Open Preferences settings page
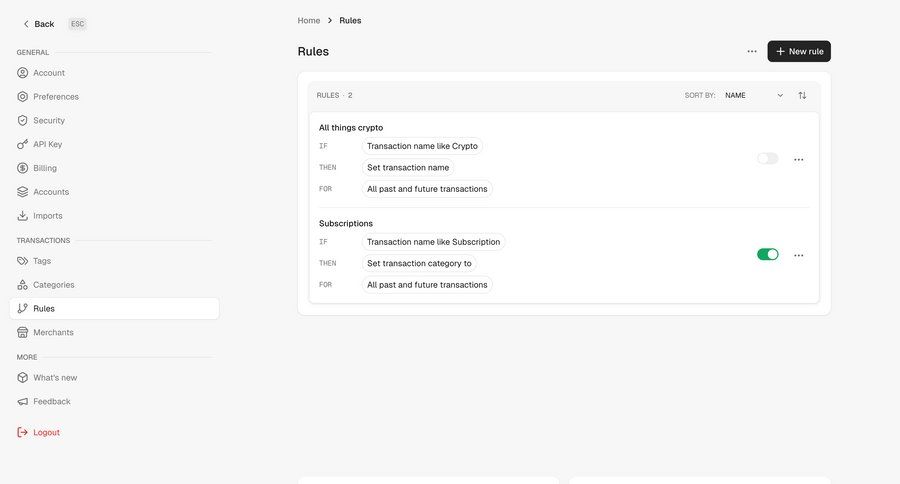This screenshot has height=484, width=900. point(114,96)
